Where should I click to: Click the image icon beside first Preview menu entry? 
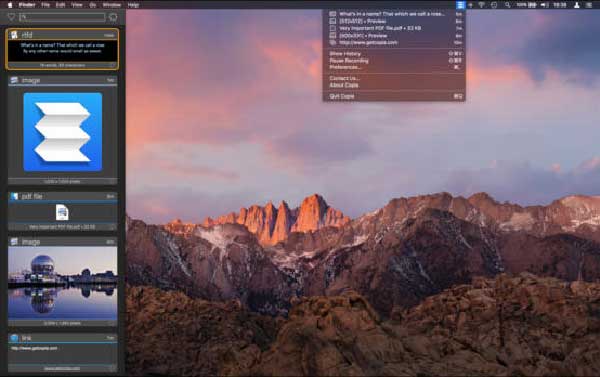pyautogui.click(x=333, y=21)
